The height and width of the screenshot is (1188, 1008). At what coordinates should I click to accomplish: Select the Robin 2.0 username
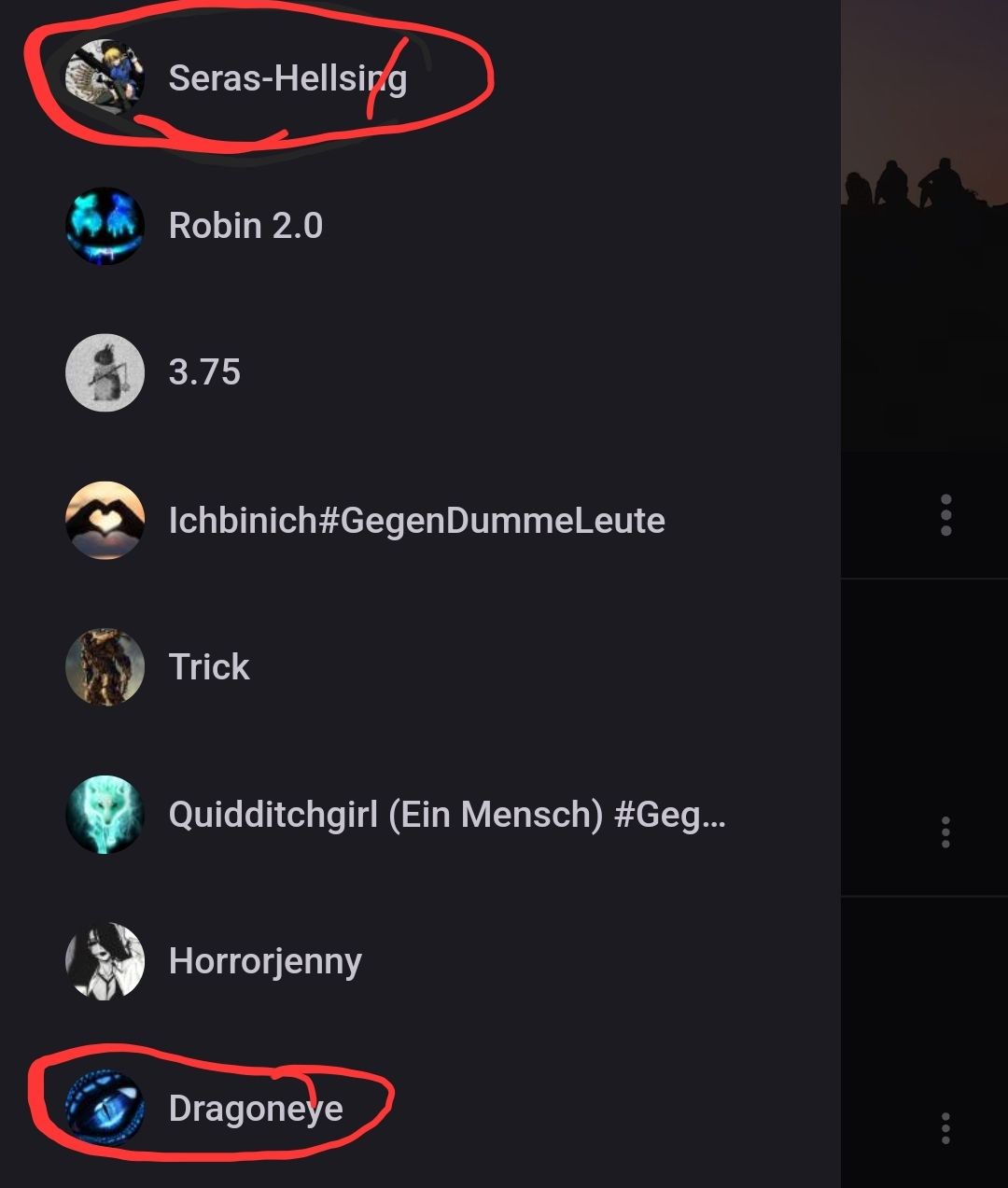tap(245, 226)
